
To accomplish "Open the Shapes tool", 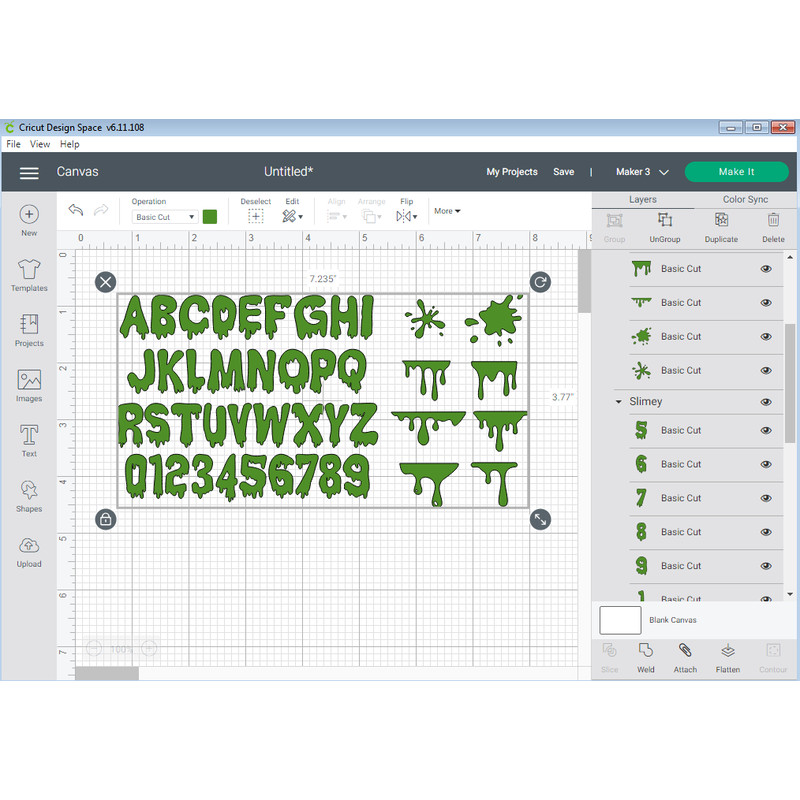I will 28,494.
